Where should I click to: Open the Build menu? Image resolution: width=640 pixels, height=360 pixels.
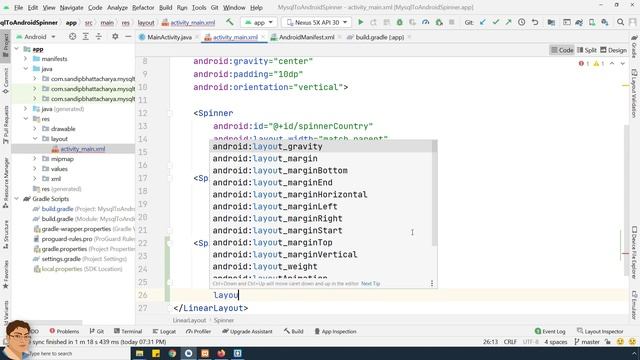165,7
